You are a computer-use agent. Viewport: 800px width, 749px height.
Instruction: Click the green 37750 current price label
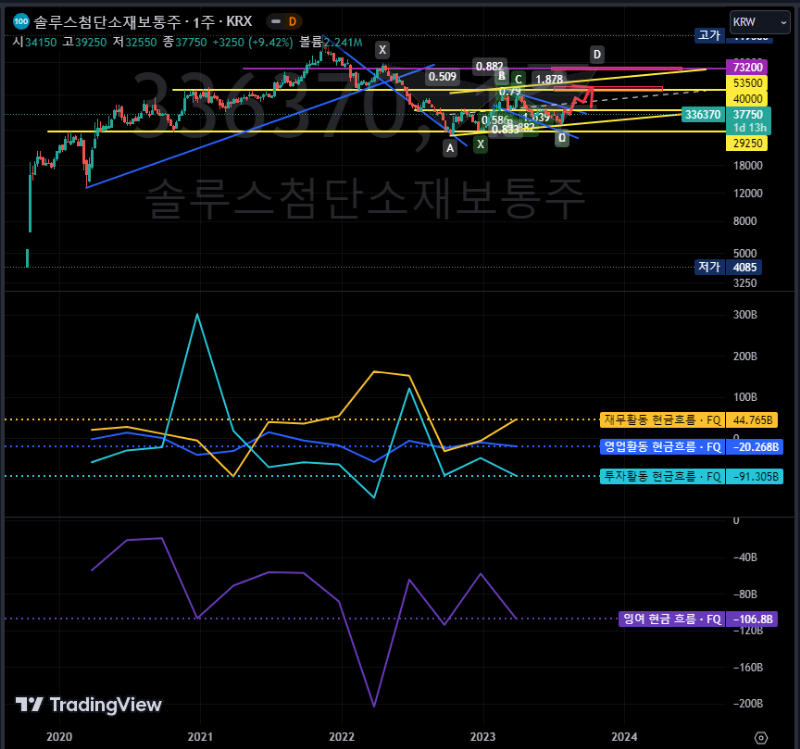click(x=748, y=120)
